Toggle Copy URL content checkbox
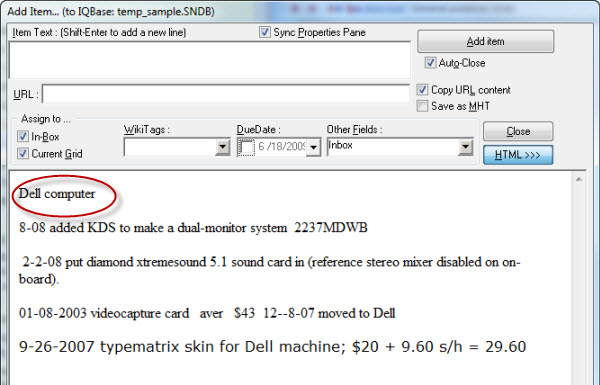 click(x=422, y=90)
